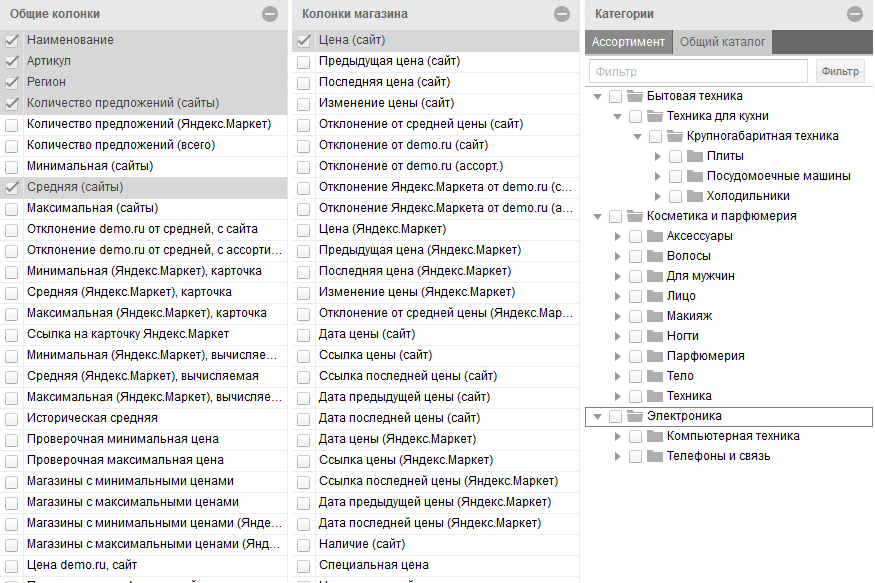The height and width of the screenshot is (583, 875).
Task: Click the Бытовая техника folder icon
Action: (634, 96)
